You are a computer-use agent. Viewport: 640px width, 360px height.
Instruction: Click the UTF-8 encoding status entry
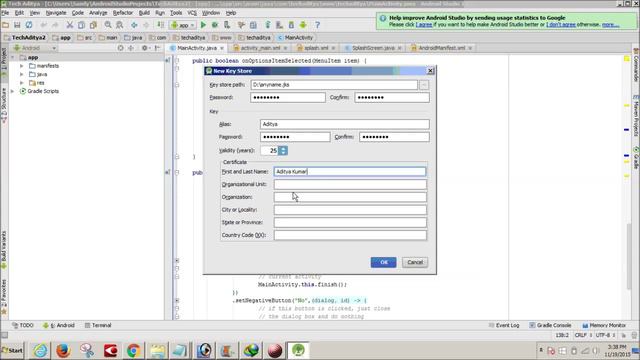605,335
